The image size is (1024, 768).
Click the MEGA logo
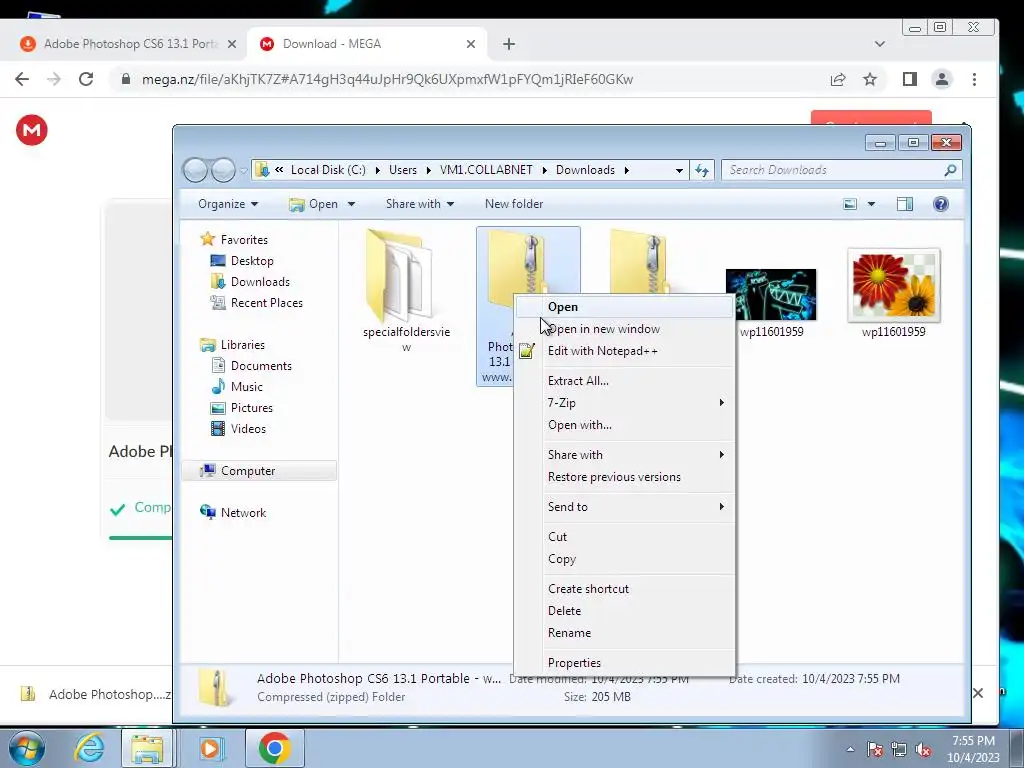click(31, 130)
